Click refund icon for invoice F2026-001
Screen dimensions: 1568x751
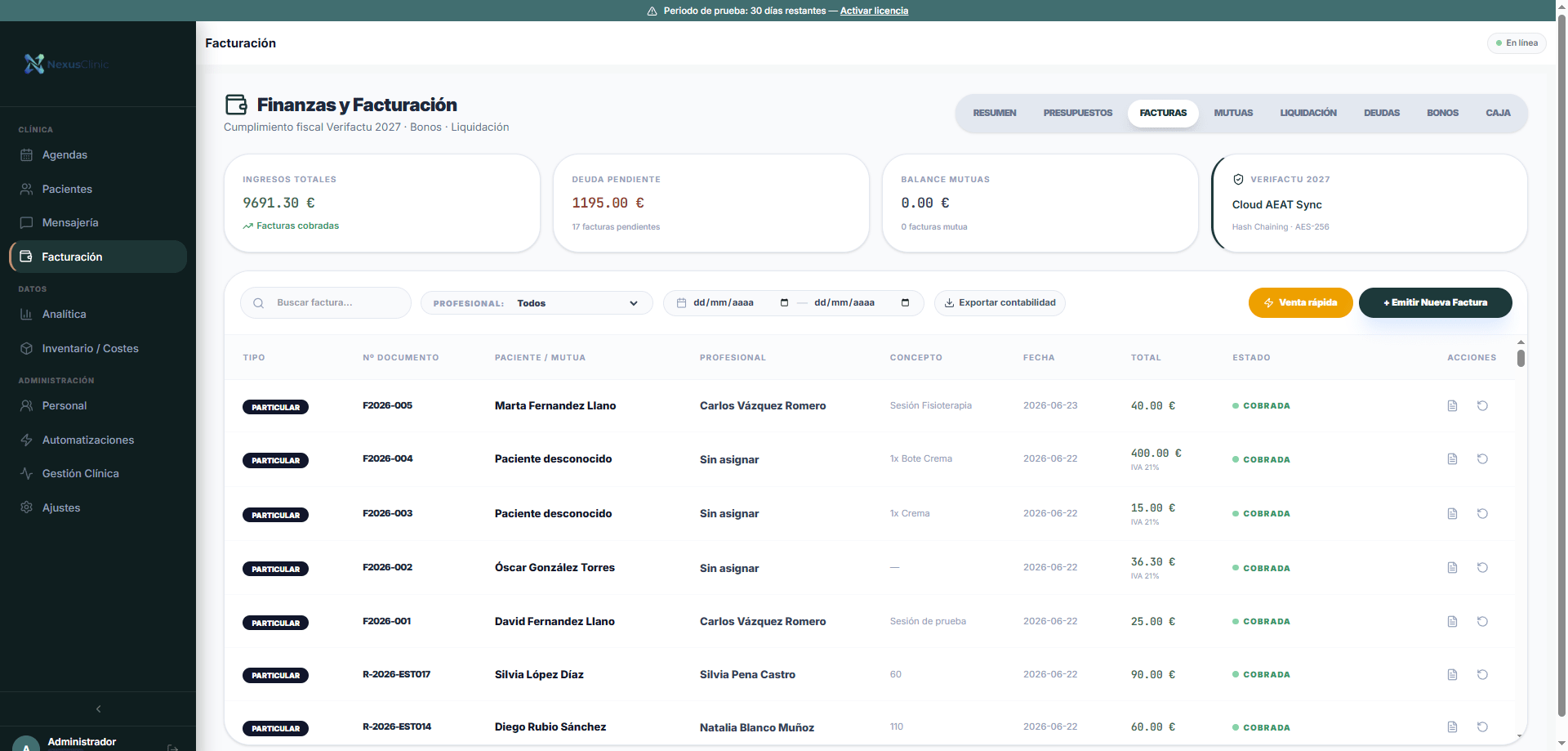click(1482, 621)
